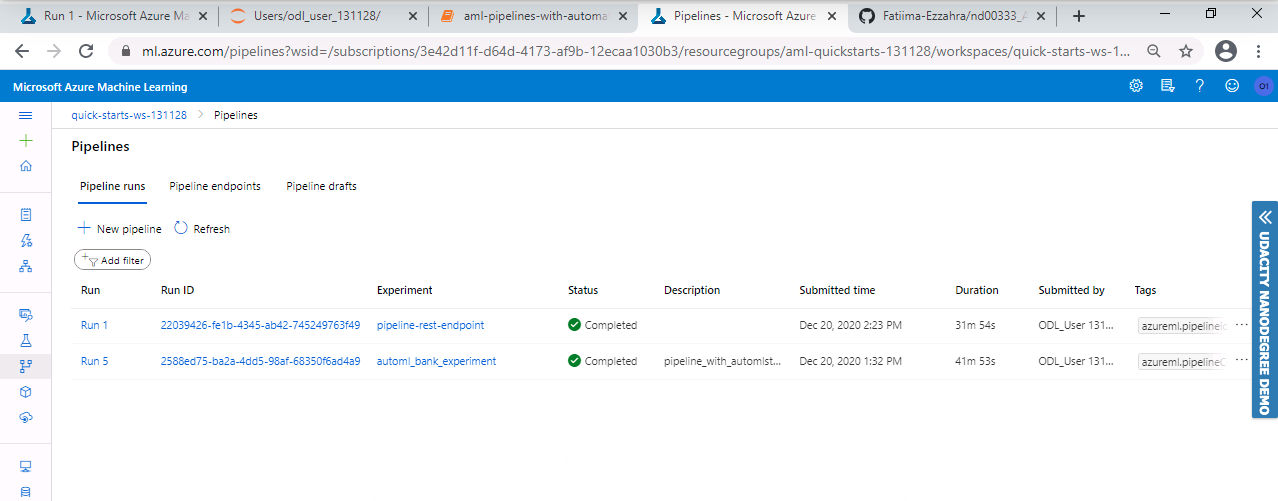Open a new browser tab
Image resolution: width=1278 pixels, height=501 pixels.
pos(1078,15)
